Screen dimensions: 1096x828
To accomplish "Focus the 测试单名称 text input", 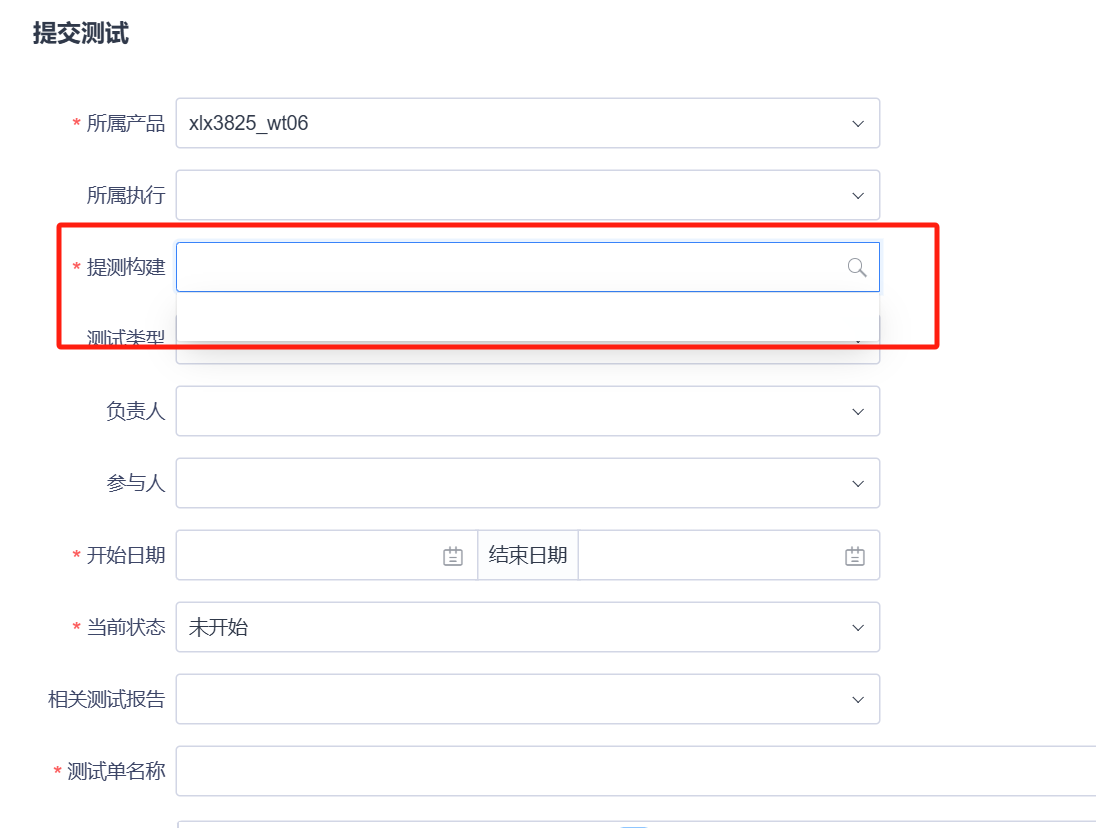I will coord(630,771).
